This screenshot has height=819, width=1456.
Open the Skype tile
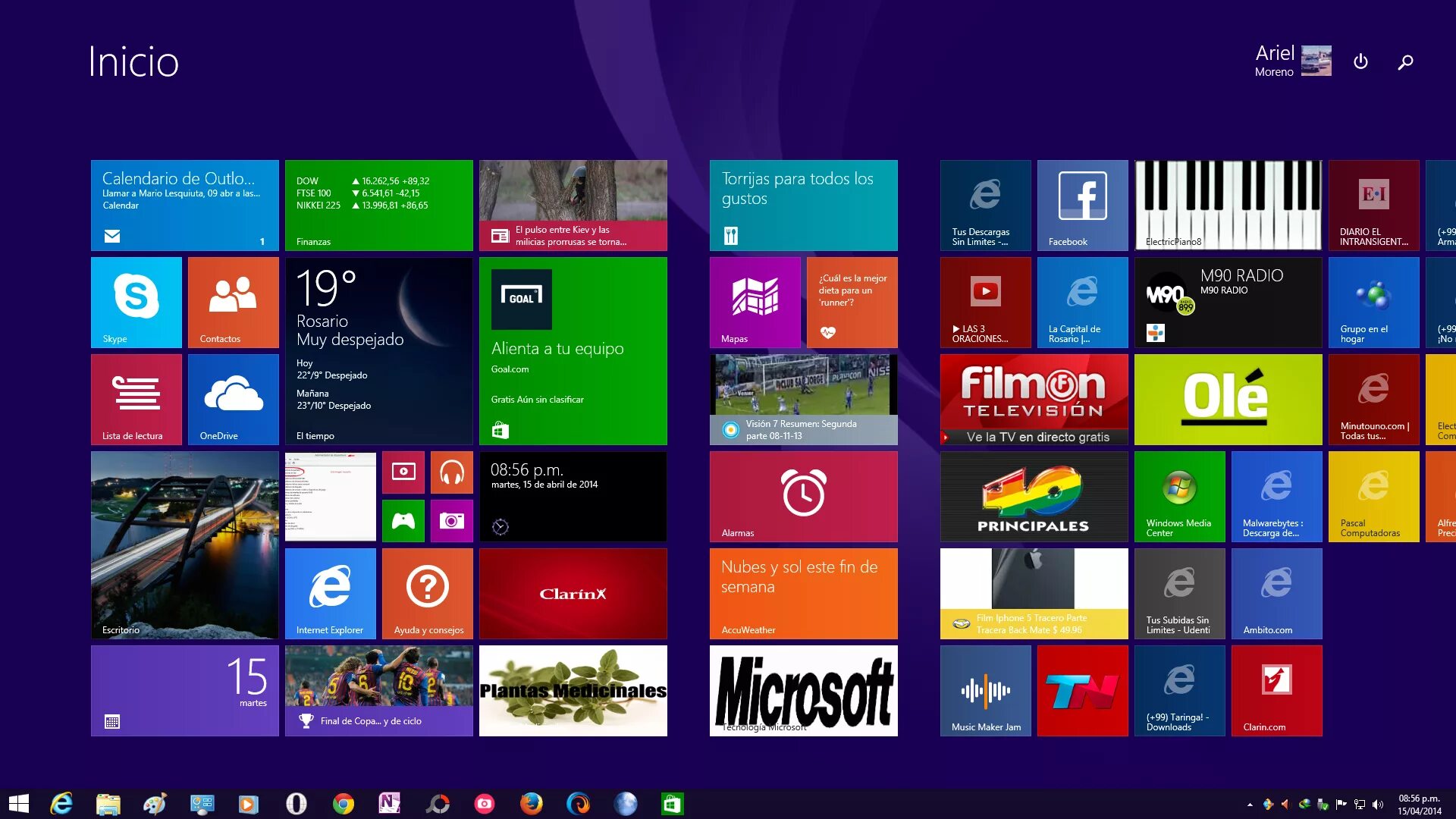[x=136, y=302]
